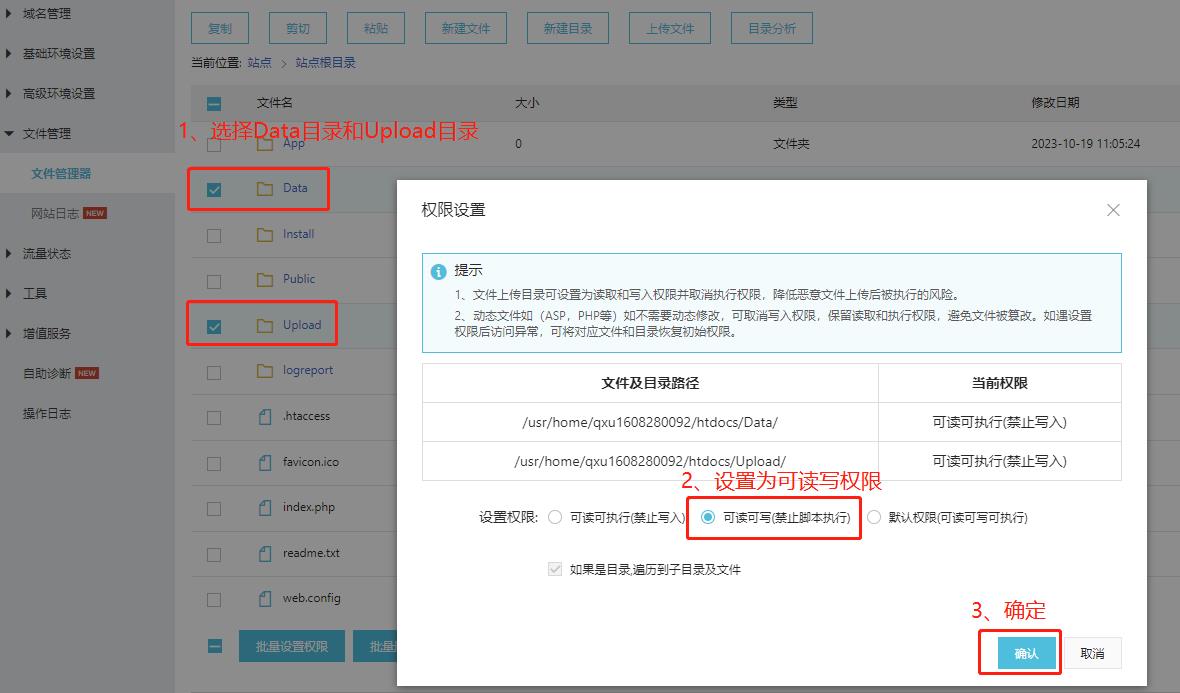Screen dimensions: 1180x693
Task: Collapse the 文件管理 sidebar section
Action: (x=46, y=134)
